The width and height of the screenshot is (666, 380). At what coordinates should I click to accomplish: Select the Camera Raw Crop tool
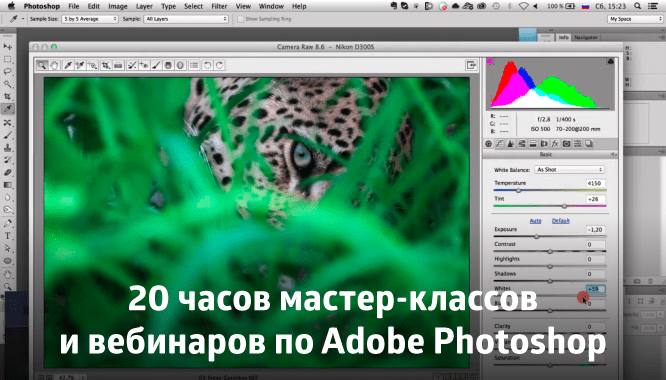click(106, 65)
